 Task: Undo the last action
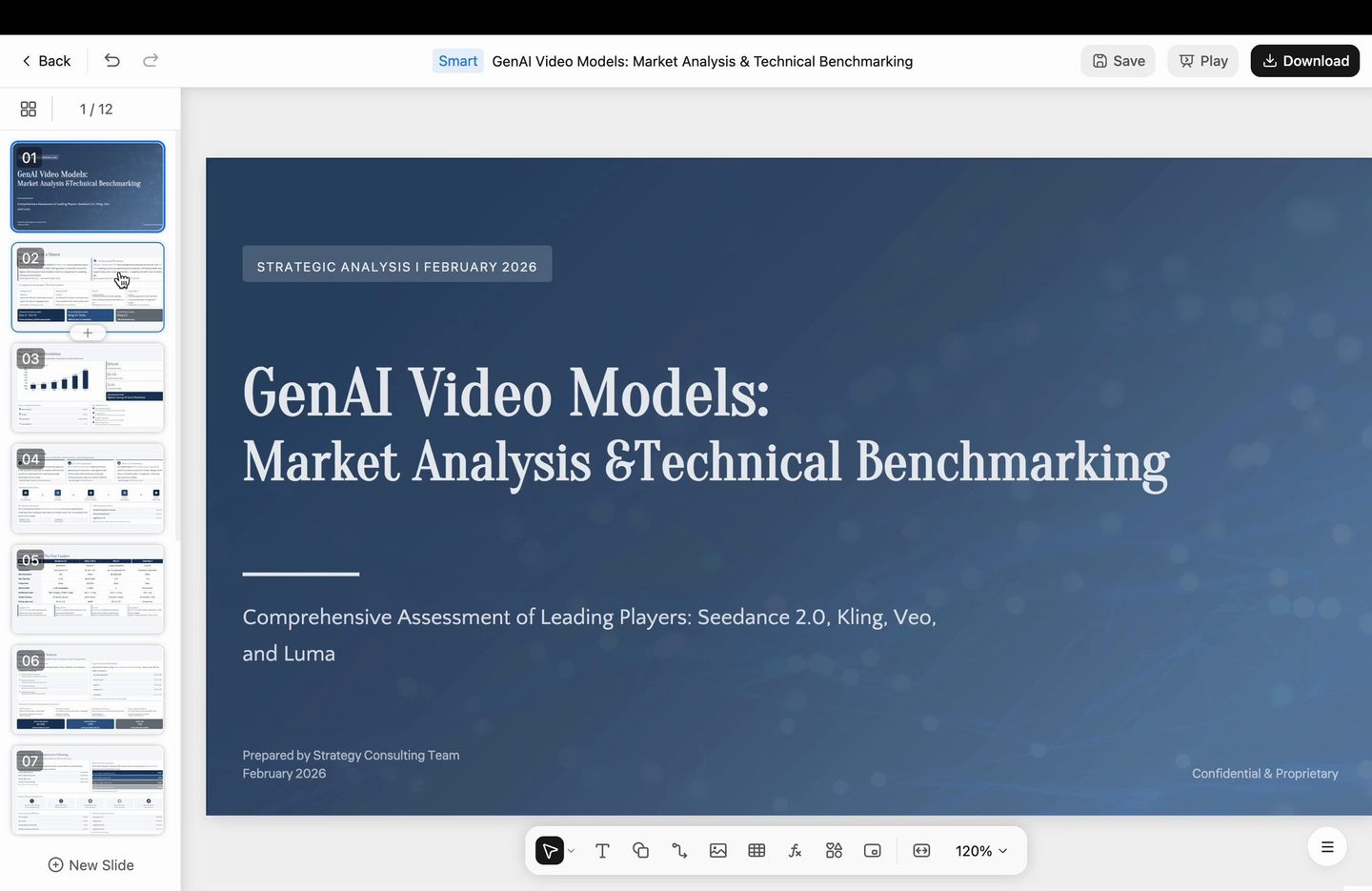tap(112, 61)
